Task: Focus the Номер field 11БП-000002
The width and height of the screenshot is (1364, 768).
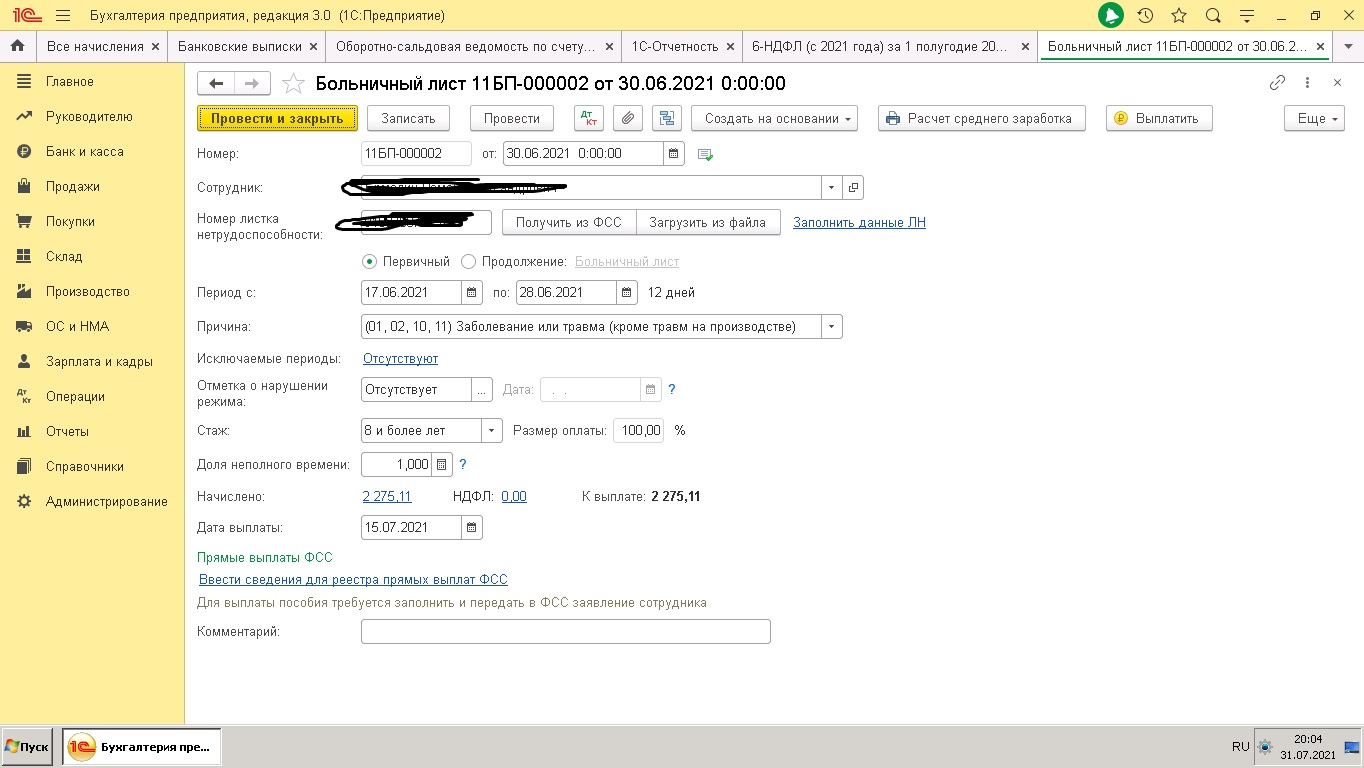Action: 416,154
